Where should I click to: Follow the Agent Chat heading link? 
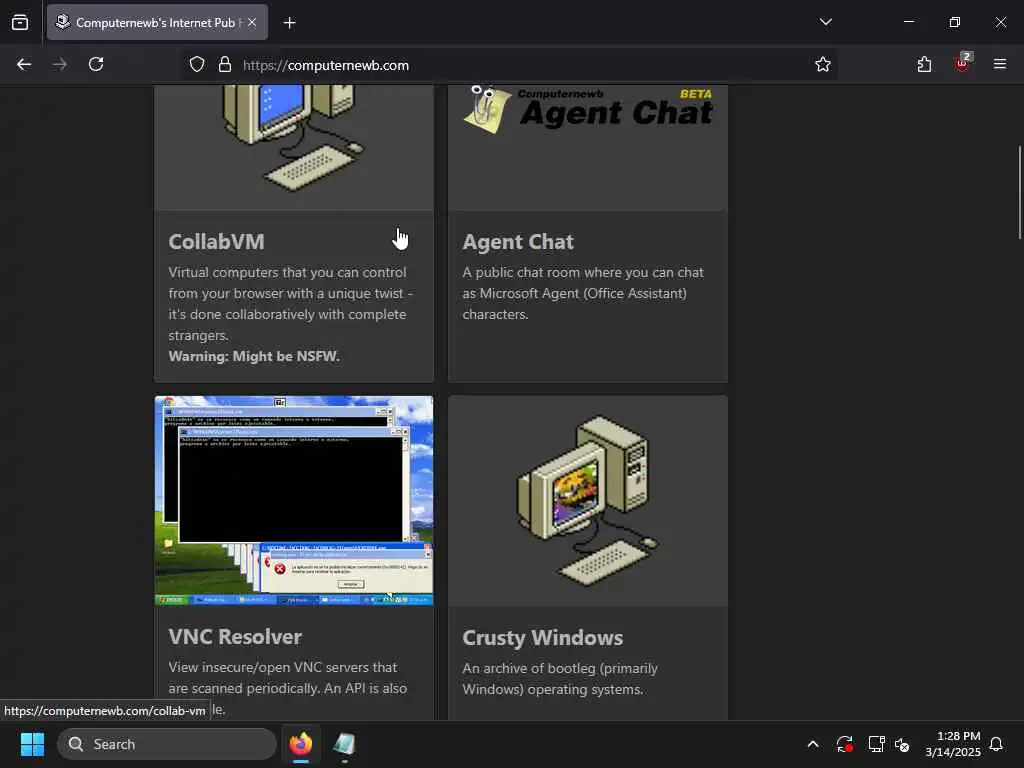pos(518,242)
